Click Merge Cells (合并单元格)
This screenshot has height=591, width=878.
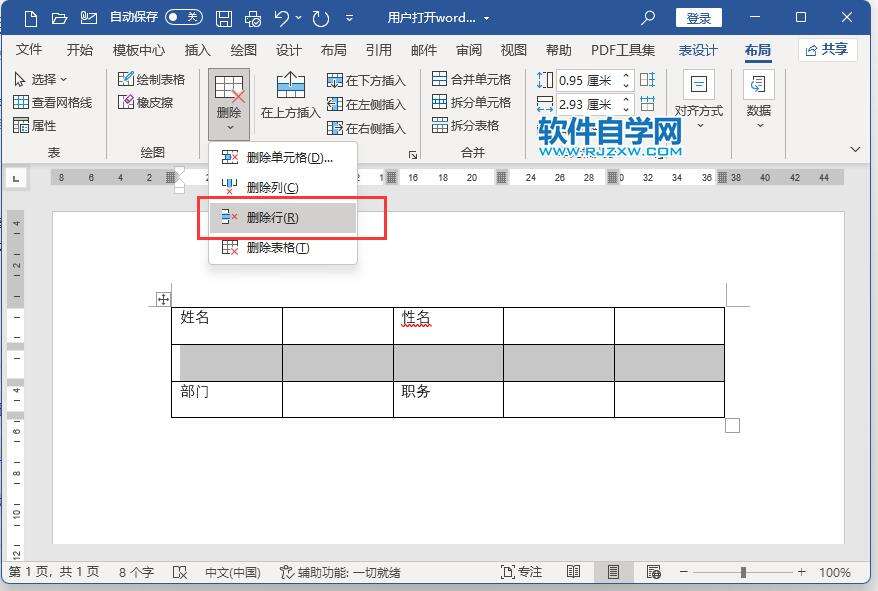(x=471, y=79)
